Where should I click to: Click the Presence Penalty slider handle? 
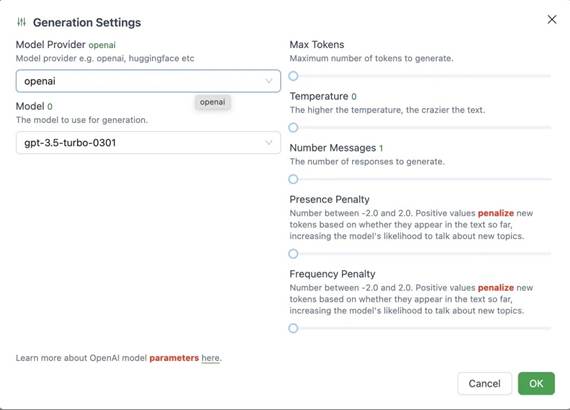click(x=293, y=254)
